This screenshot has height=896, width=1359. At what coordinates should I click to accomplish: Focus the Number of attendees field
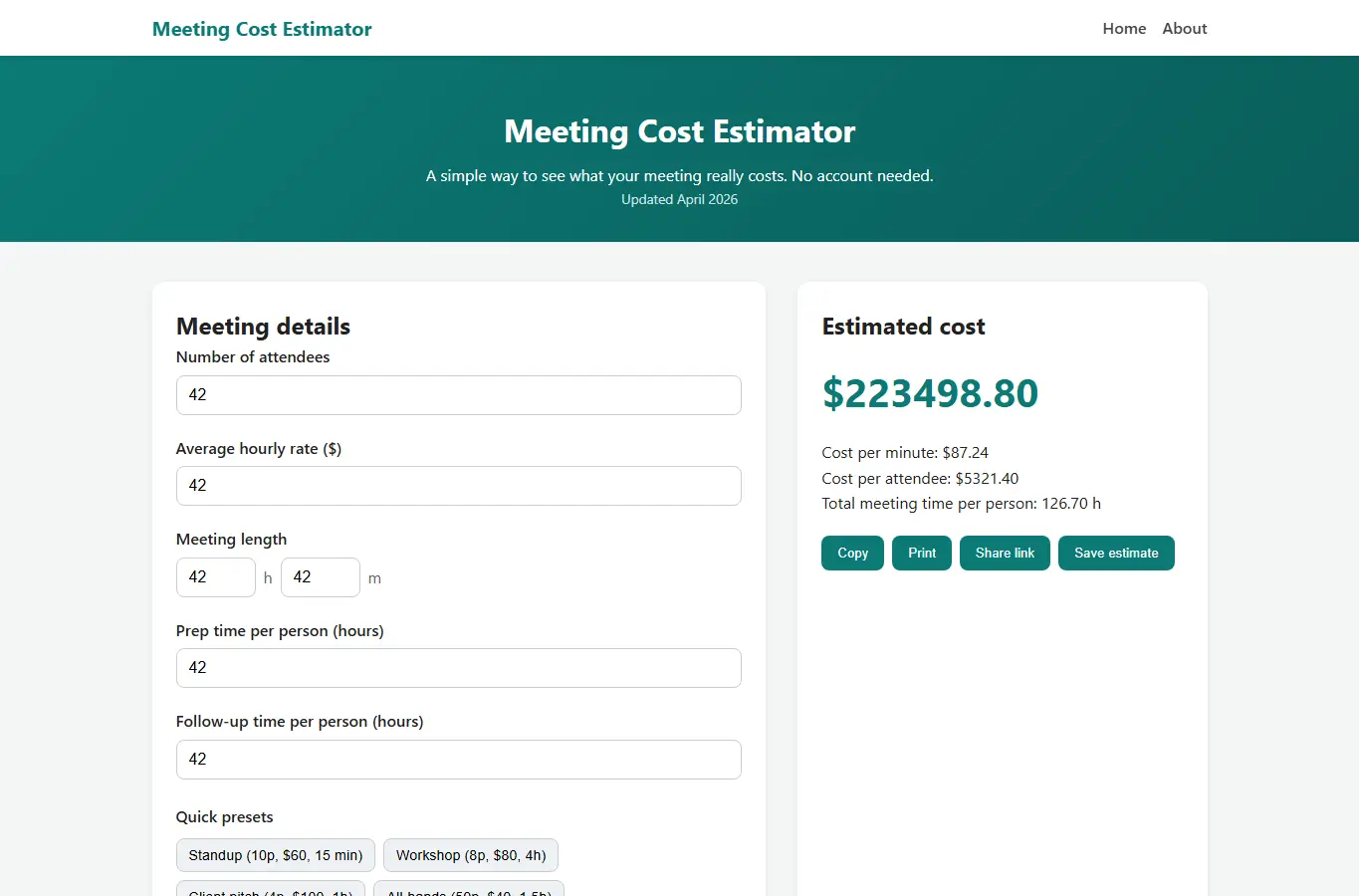click(x=459, y=395)
